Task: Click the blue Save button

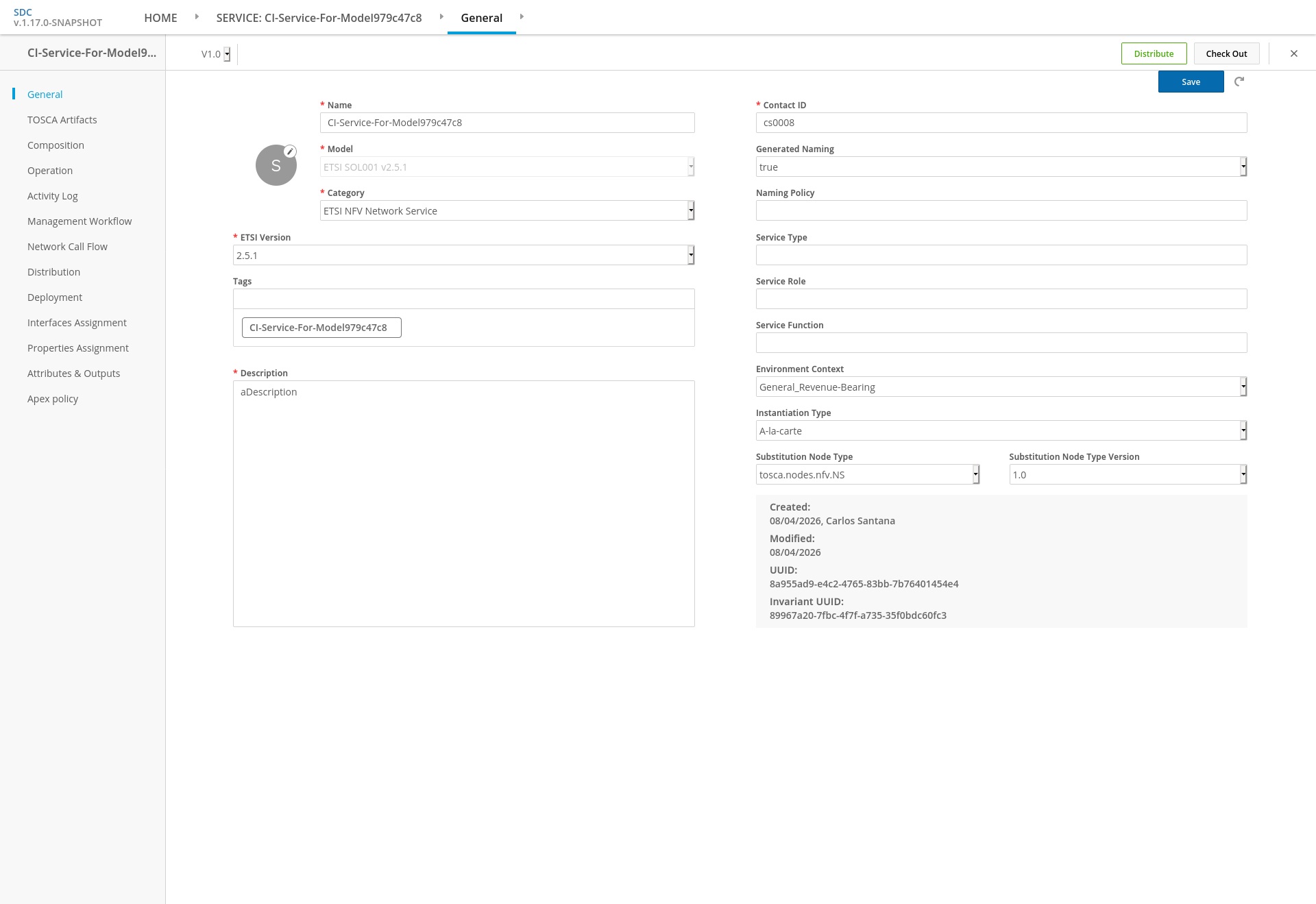Action: [x=1191, y=82]
